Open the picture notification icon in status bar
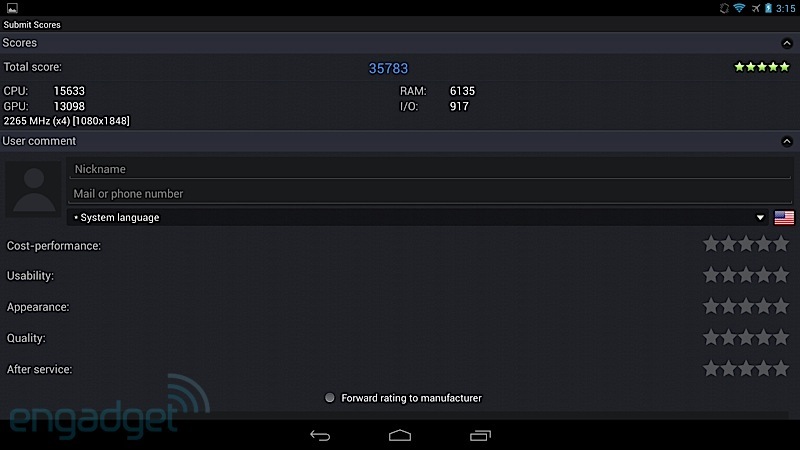 point(12,8)
